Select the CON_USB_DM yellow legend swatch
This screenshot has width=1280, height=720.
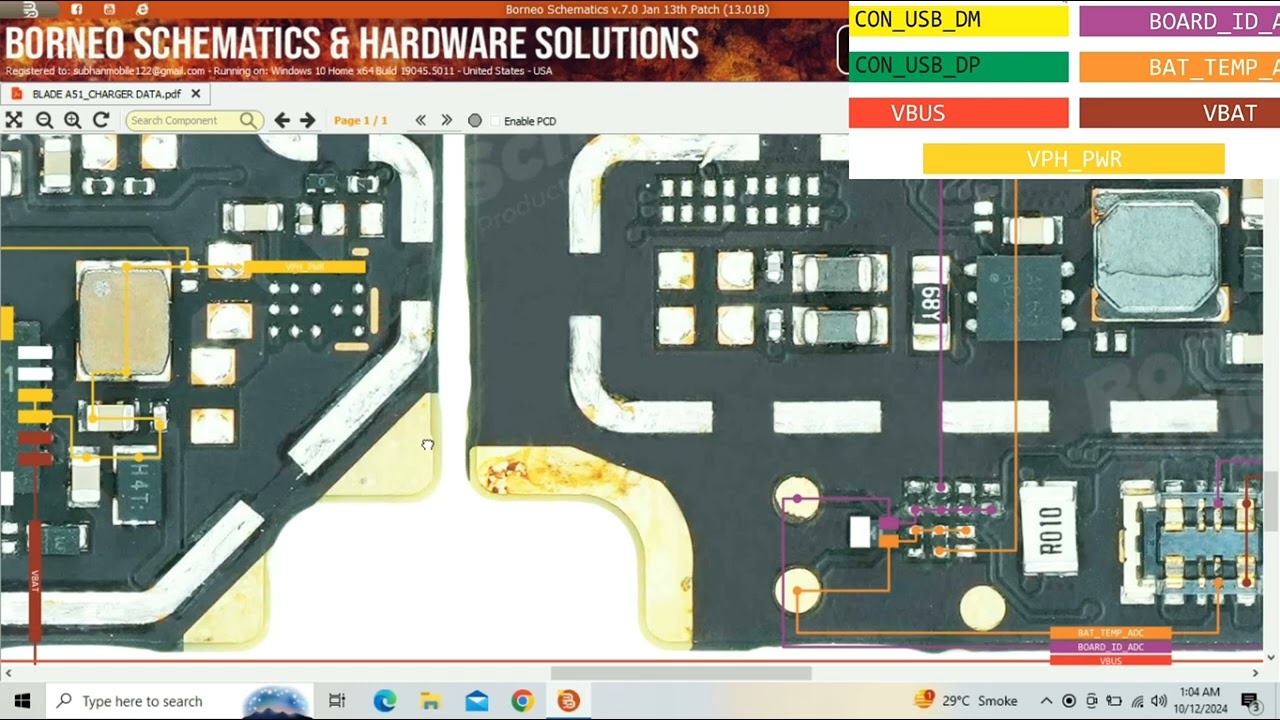tap(958, 20)
